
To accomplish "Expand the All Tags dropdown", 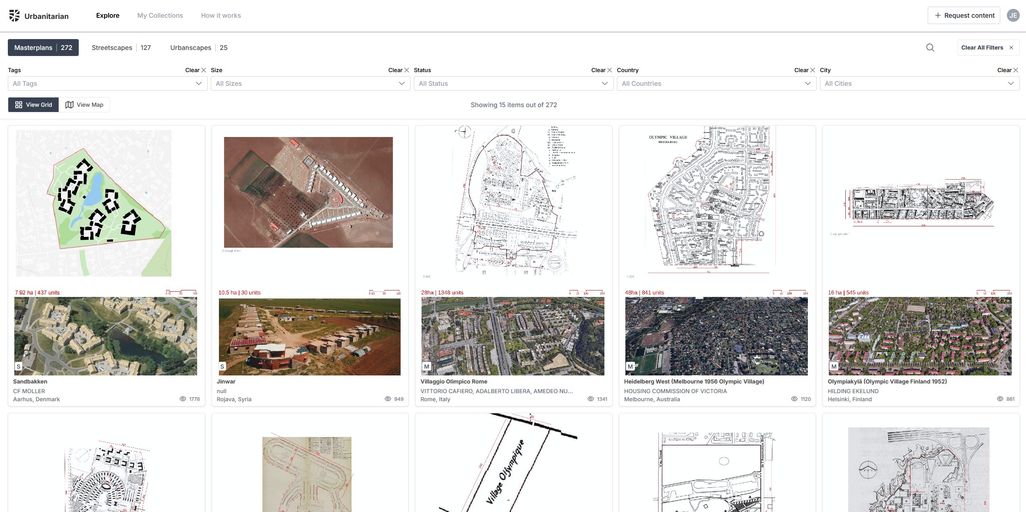I will point(106,84).
